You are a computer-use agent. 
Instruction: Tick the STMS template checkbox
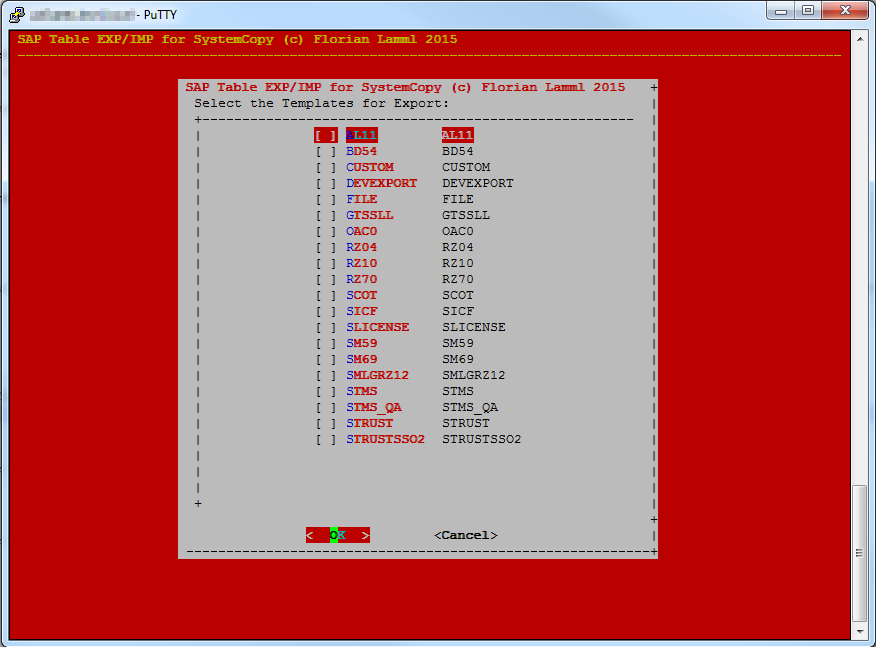326,392
